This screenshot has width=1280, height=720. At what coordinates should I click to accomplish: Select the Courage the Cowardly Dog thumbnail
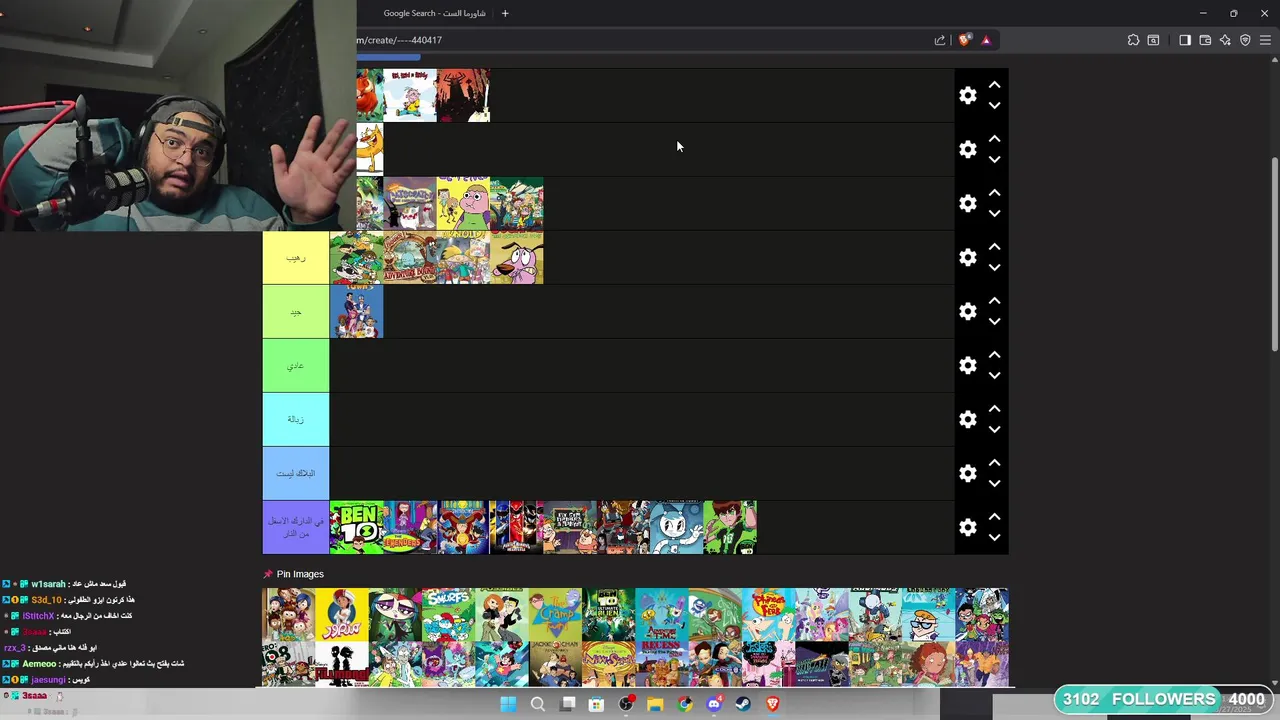pyautogui.click(x=517, y=258)
